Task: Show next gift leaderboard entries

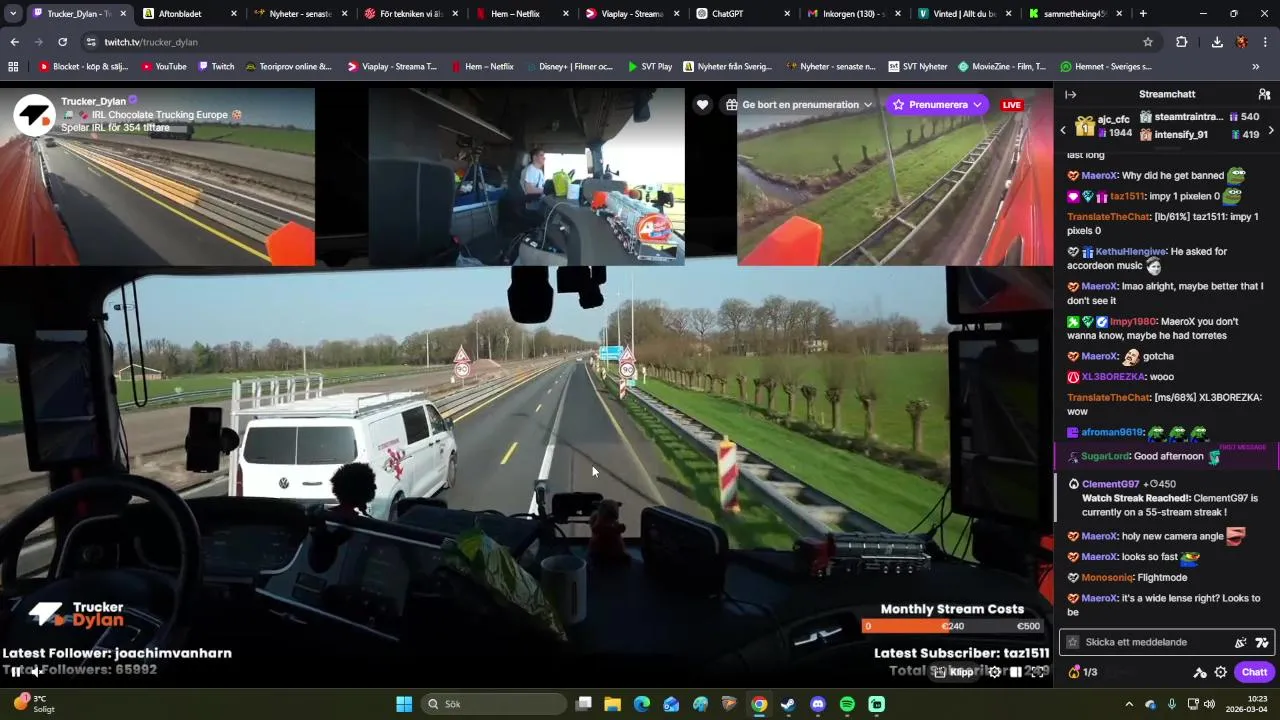Action: [x=1271, y=130]
